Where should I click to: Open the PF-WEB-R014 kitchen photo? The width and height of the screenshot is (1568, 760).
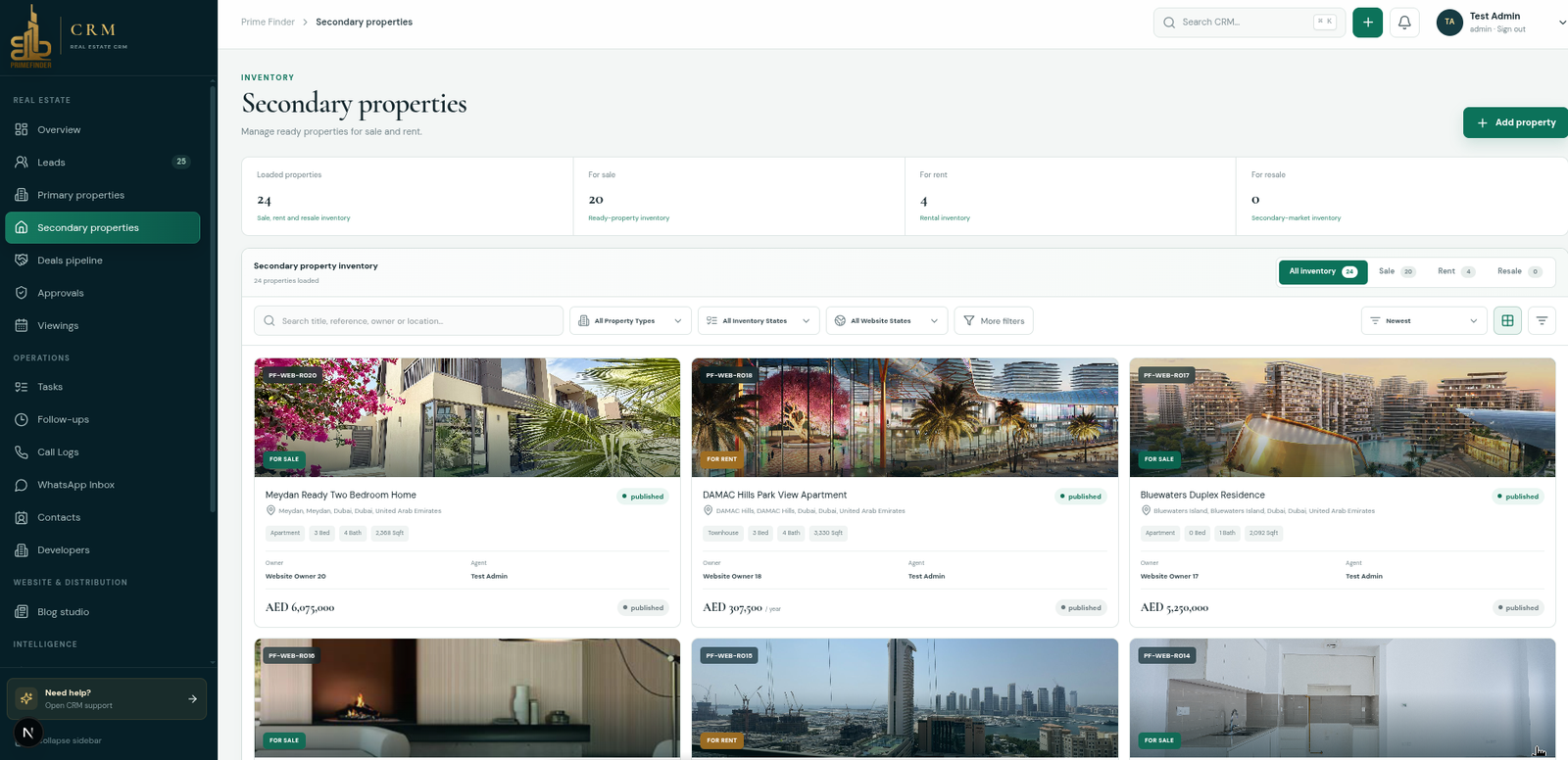[x=1343, y=698]
